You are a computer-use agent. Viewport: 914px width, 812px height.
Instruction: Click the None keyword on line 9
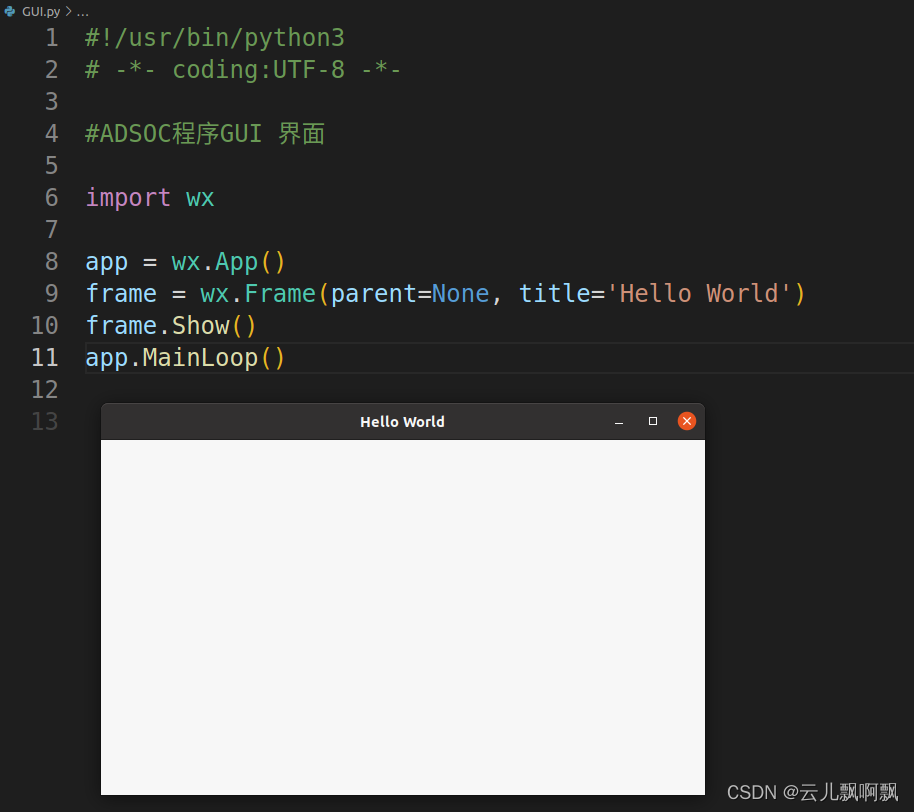click(x=460, y=293)
